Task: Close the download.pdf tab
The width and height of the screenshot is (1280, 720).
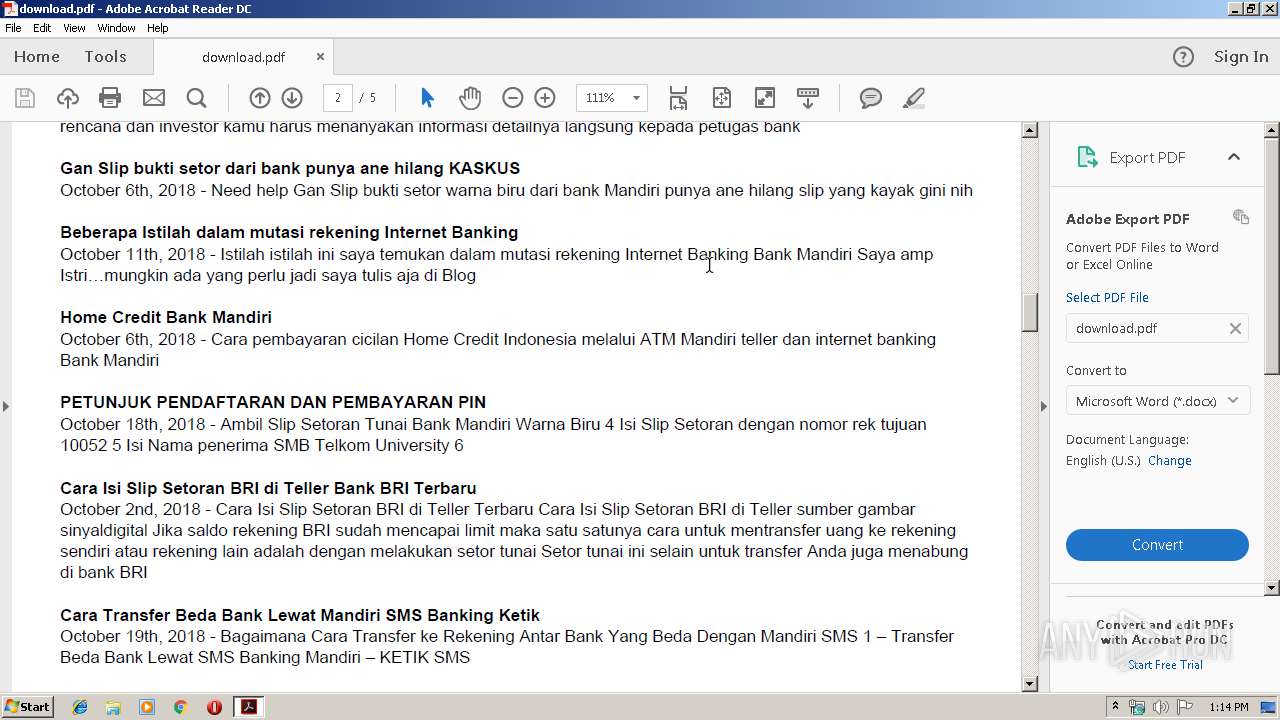Action: (320, 57)
